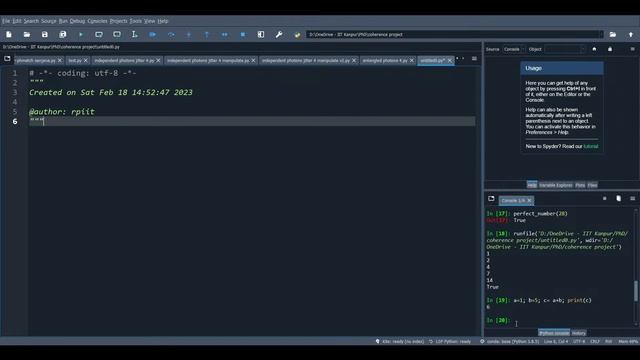
Task: Open the Projects menu
Action: (x=118, y=21)
